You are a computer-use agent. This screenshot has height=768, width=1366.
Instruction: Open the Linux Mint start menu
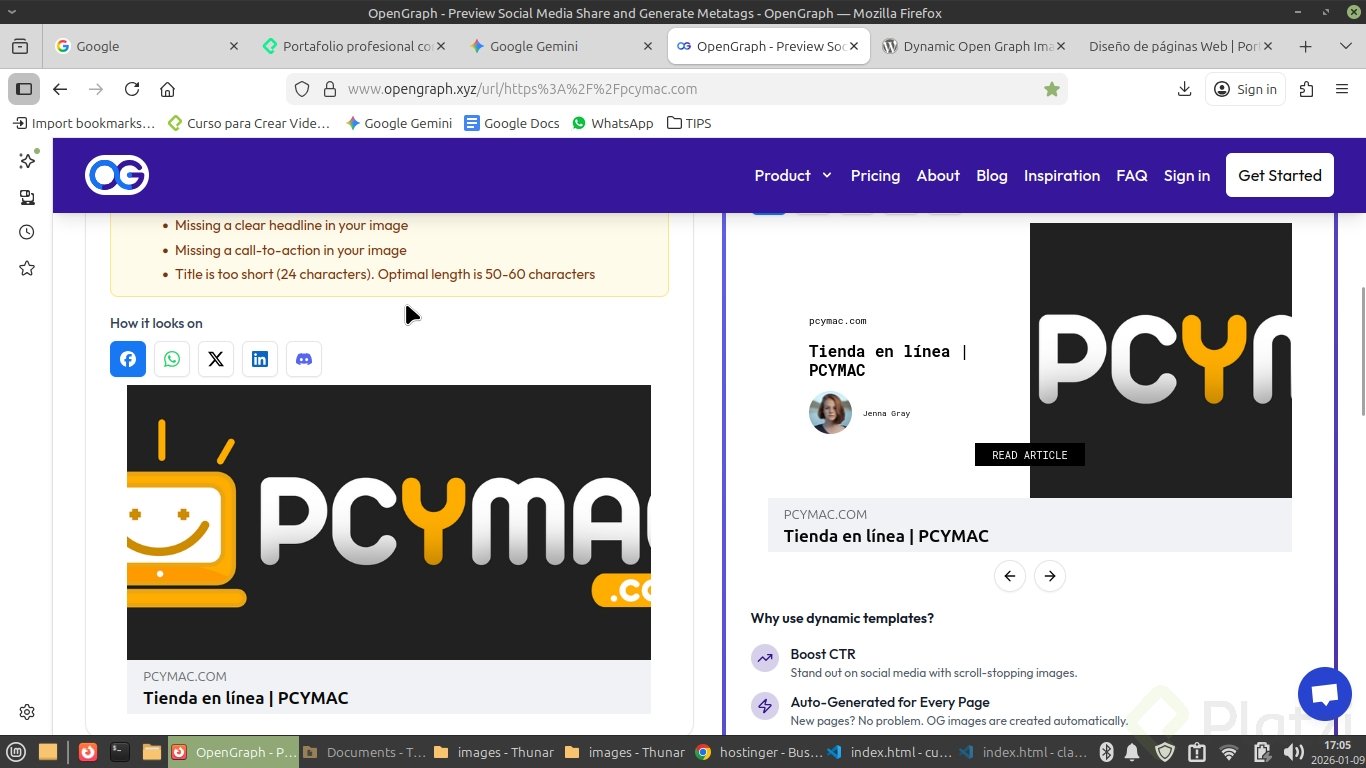click(16, 752)
